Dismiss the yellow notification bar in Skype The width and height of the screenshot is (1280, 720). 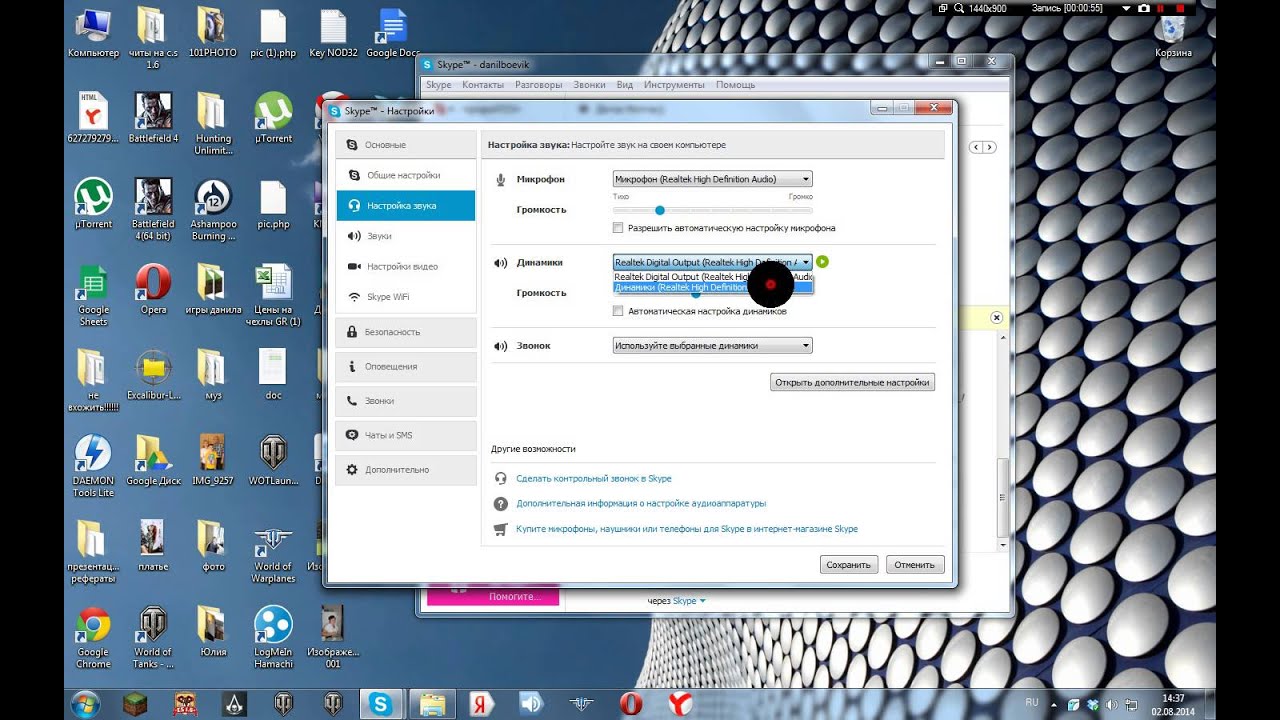pyautogui.click(x=996, y=317)
